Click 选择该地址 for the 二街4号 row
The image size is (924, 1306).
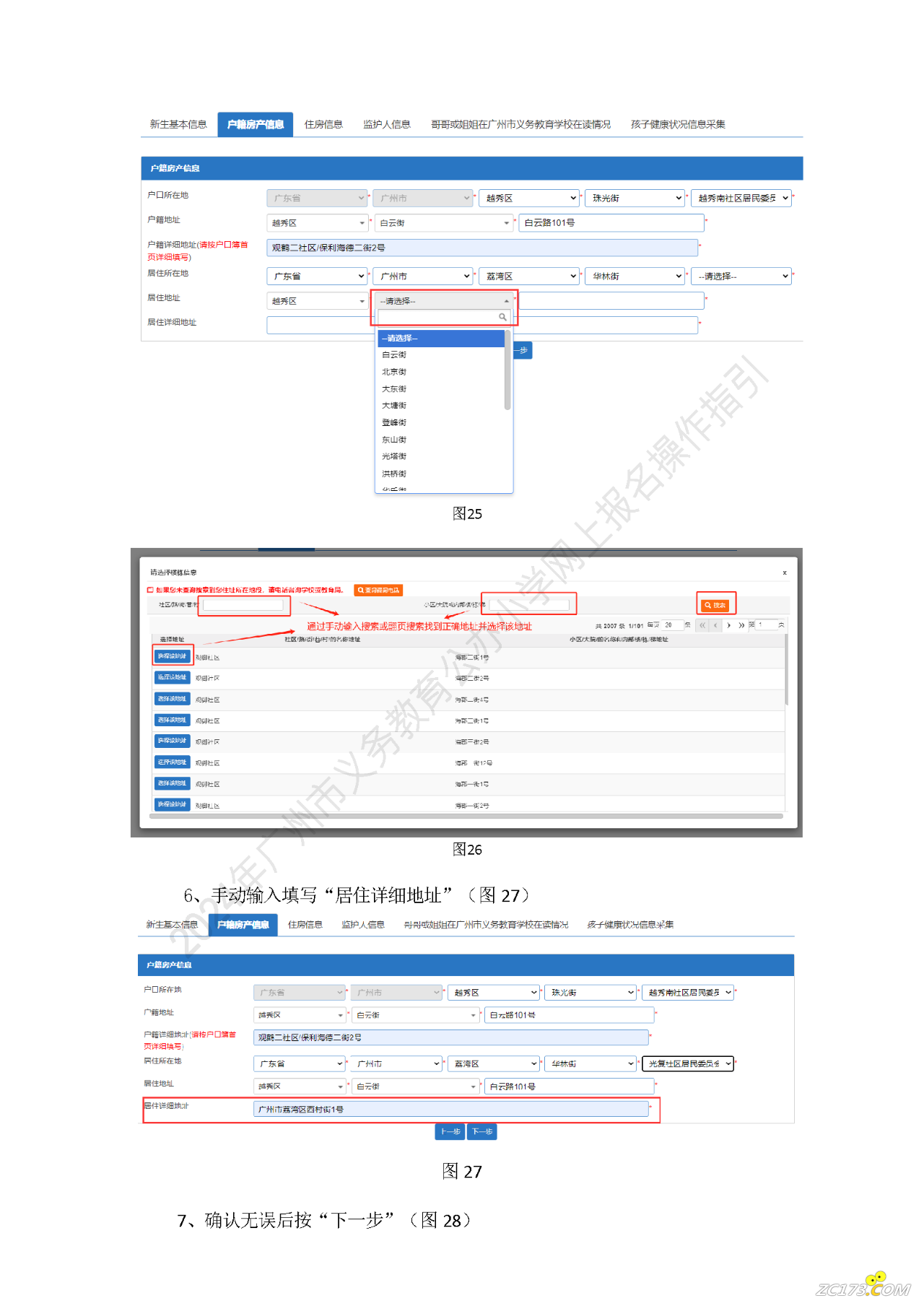point(172,699)
